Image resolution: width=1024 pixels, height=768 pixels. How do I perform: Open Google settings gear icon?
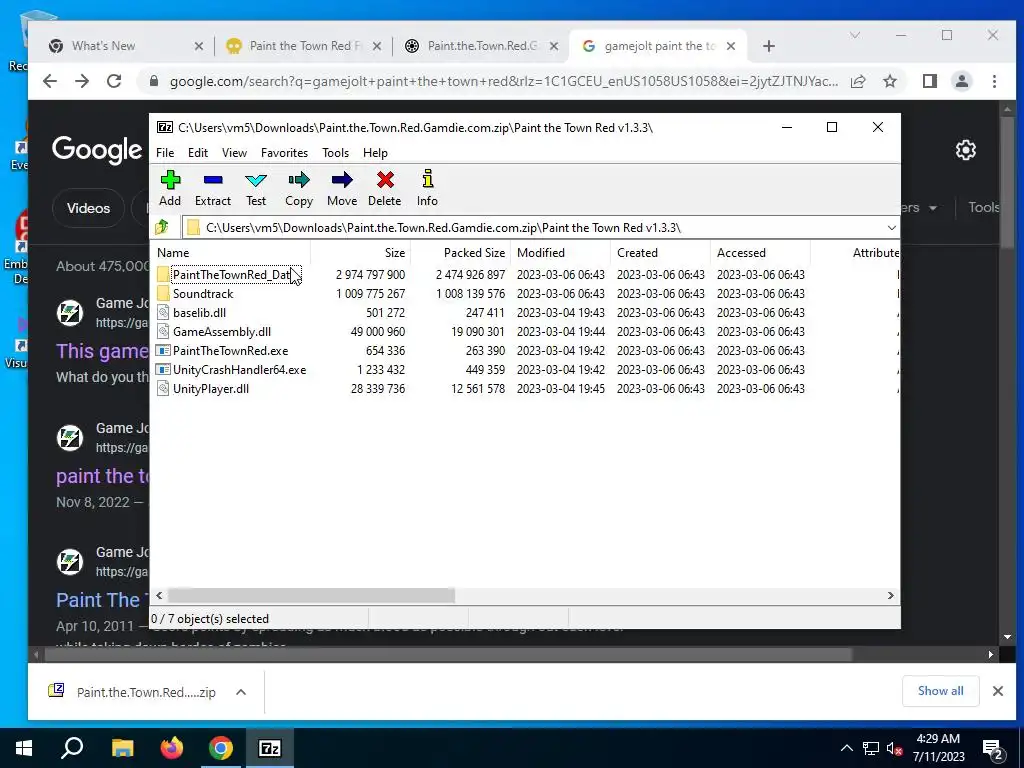coord(965,150)
